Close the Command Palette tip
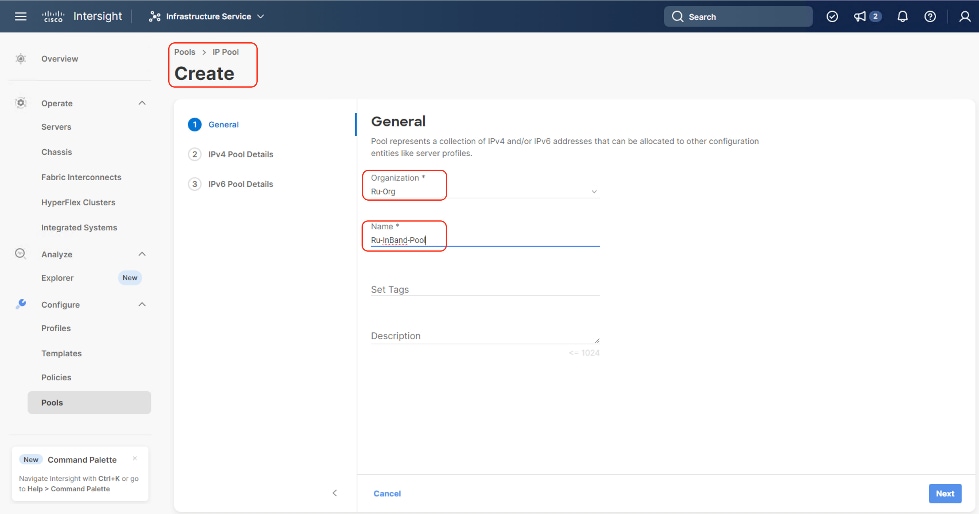The width and height of the screenshot is (979, 514). coord(135,459)
